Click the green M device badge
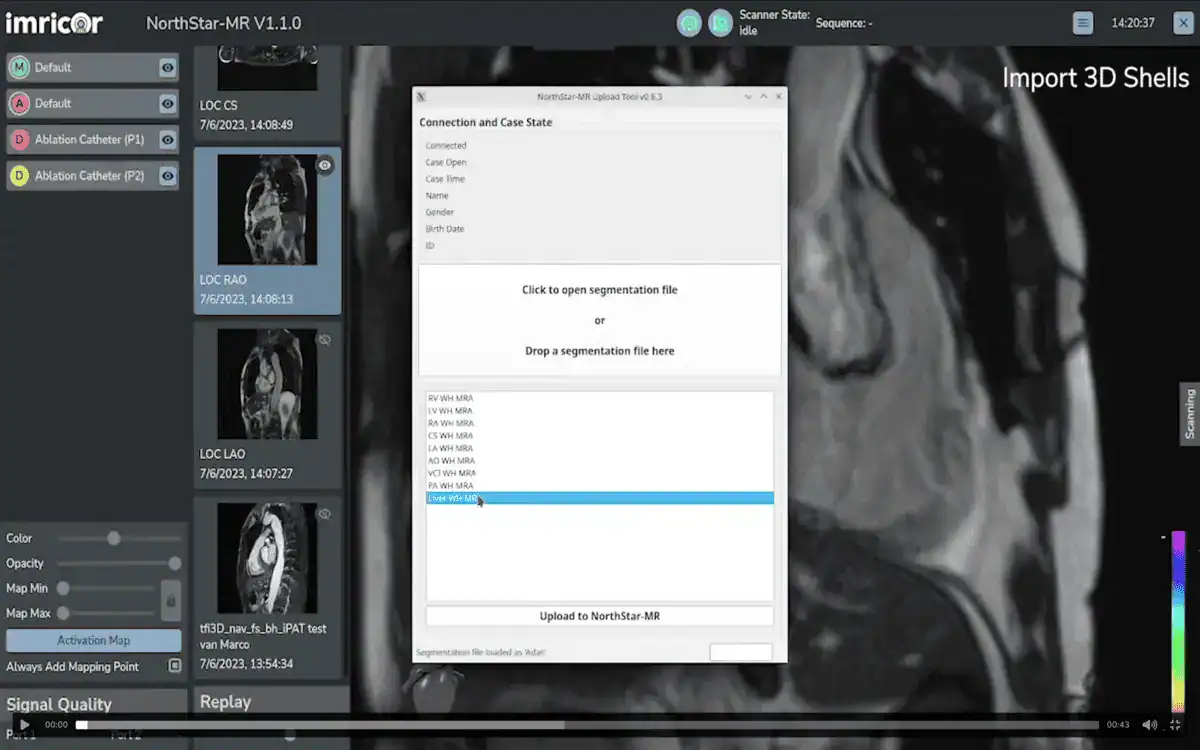 (x=19, y=68)
